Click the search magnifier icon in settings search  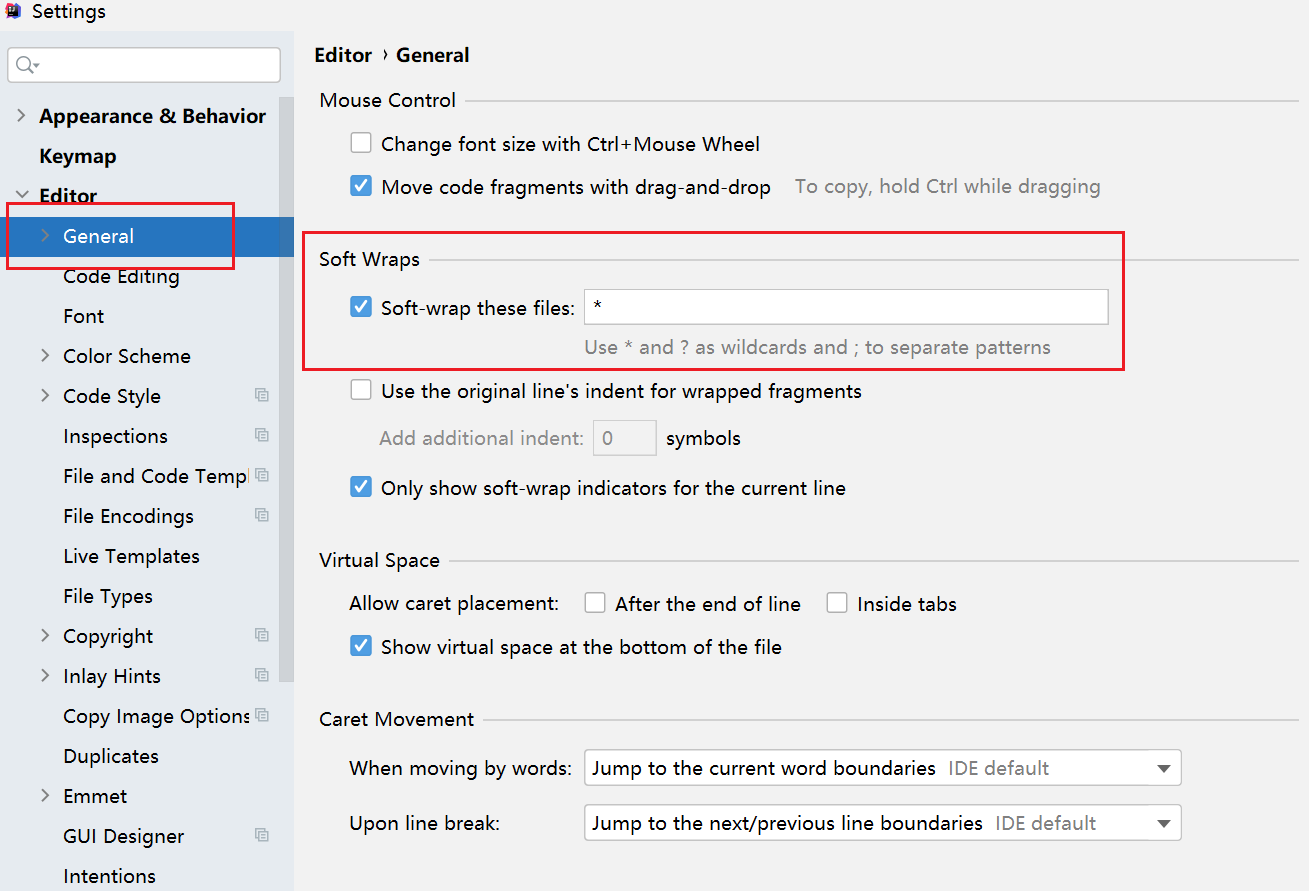(x=27, y=66)
